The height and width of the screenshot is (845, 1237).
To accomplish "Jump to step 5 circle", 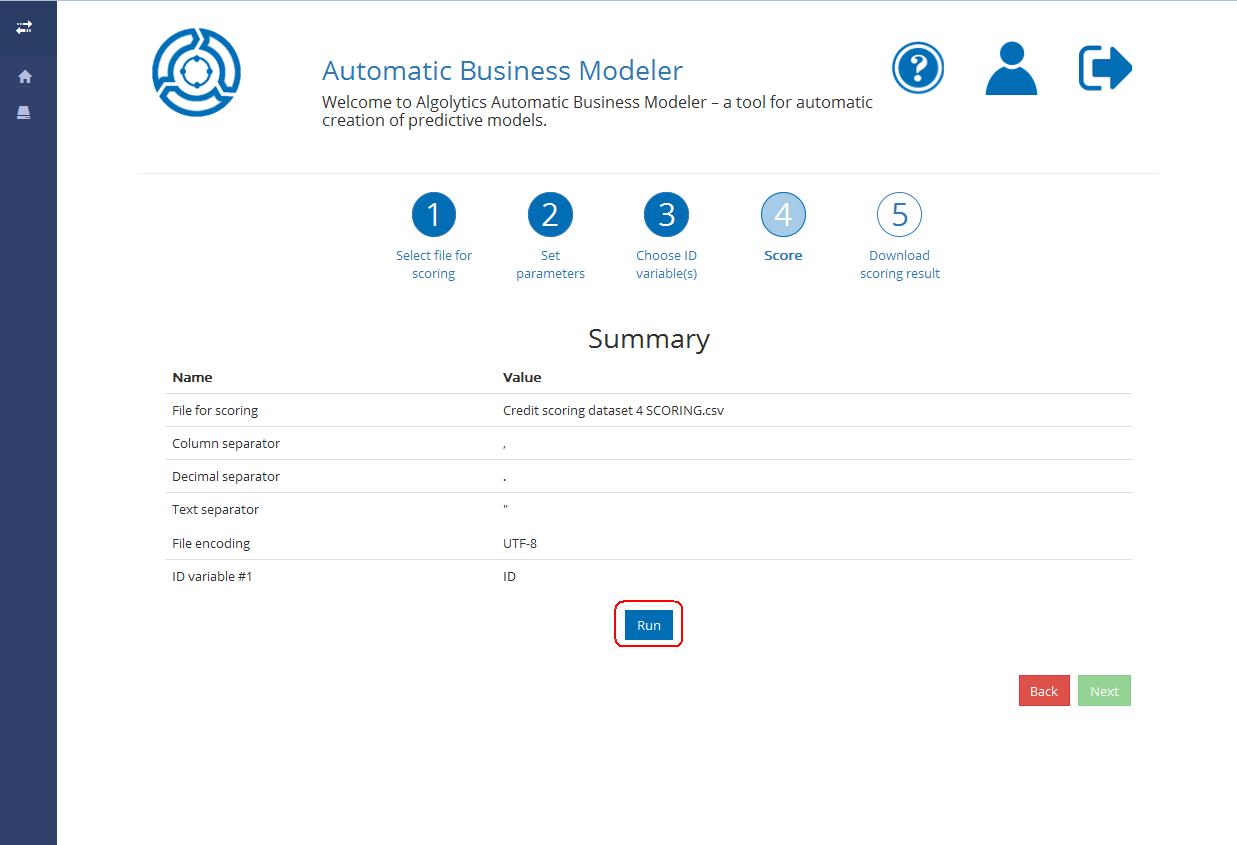I will [x=899, y=214].
